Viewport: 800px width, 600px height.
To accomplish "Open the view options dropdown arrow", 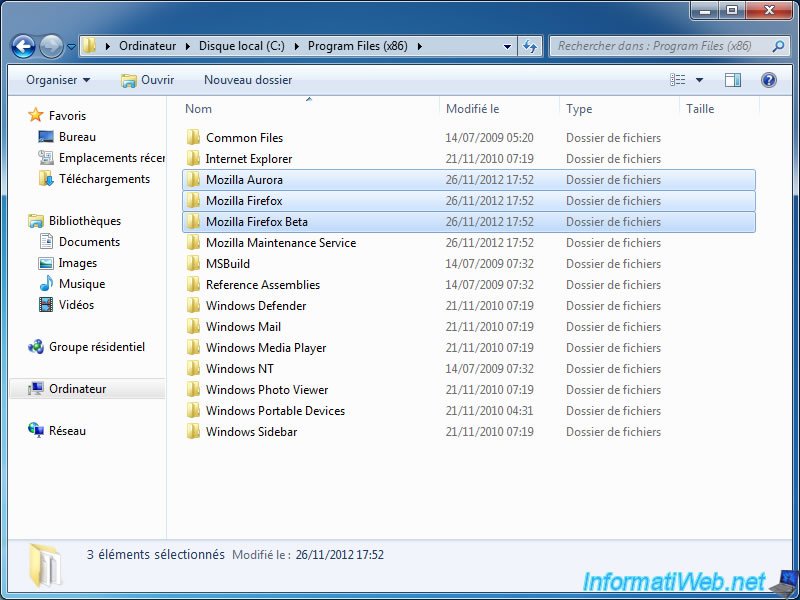I will 699,80.
